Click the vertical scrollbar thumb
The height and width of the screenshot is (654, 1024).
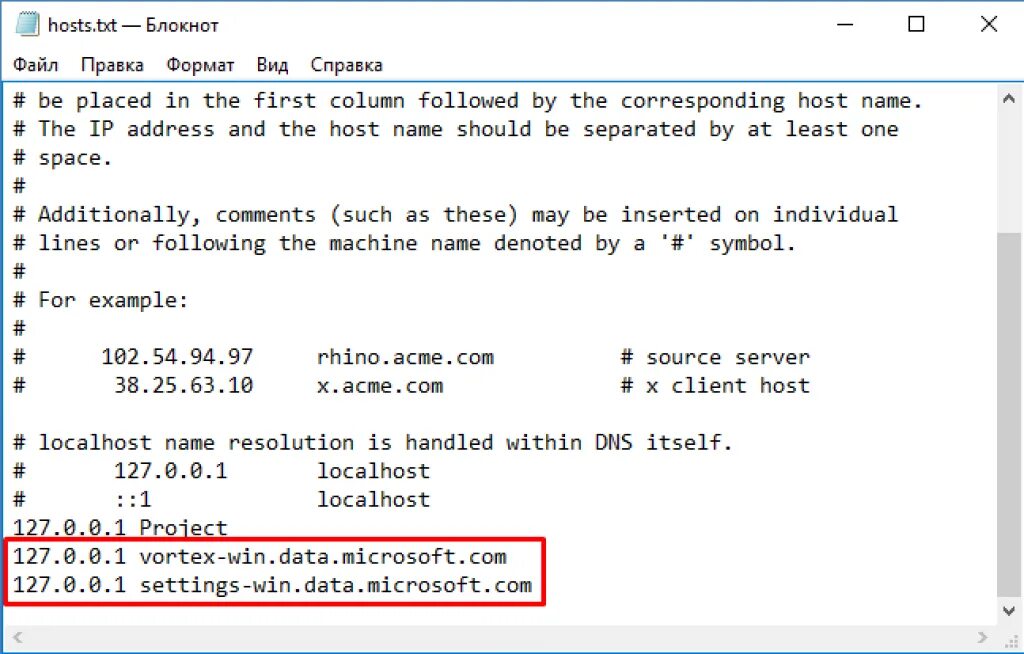point(1010,414)
